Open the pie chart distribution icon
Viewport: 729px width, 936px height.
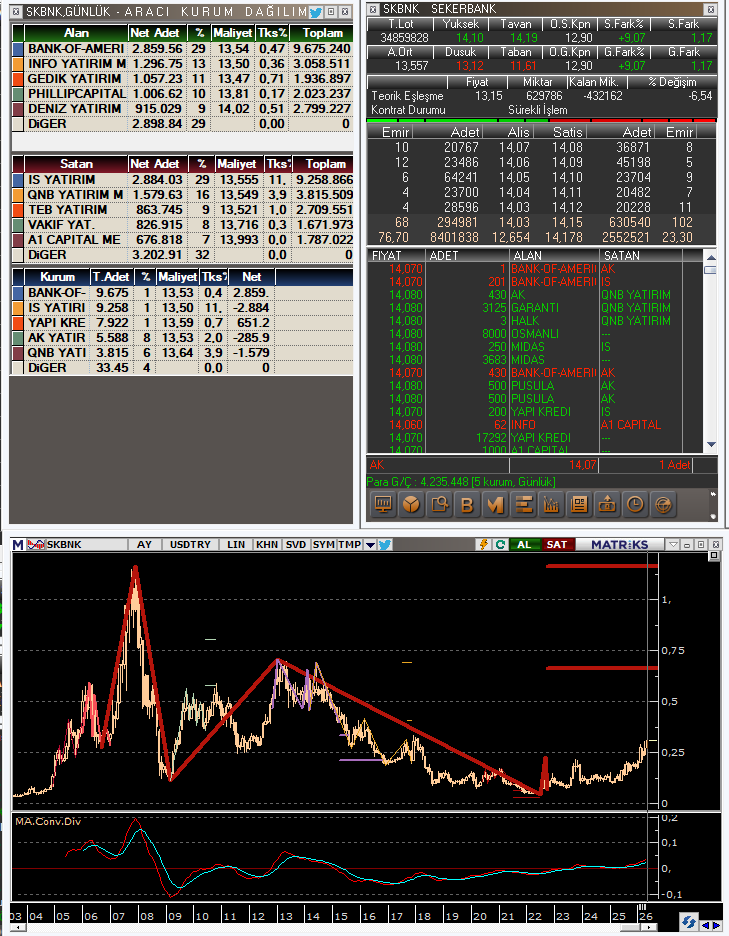411,505
